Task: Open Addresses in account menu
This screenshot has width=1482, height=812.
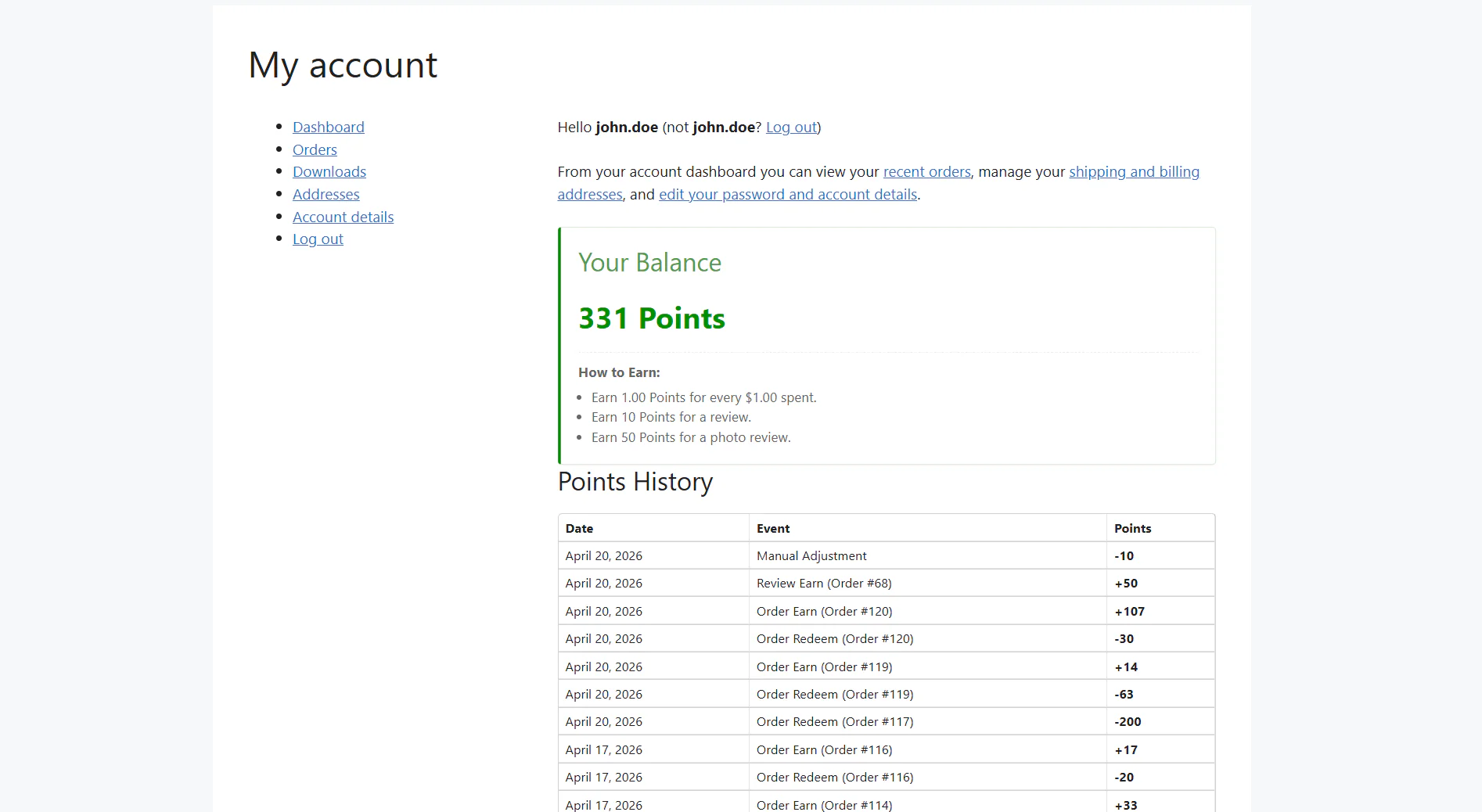Action: (326, 194)
